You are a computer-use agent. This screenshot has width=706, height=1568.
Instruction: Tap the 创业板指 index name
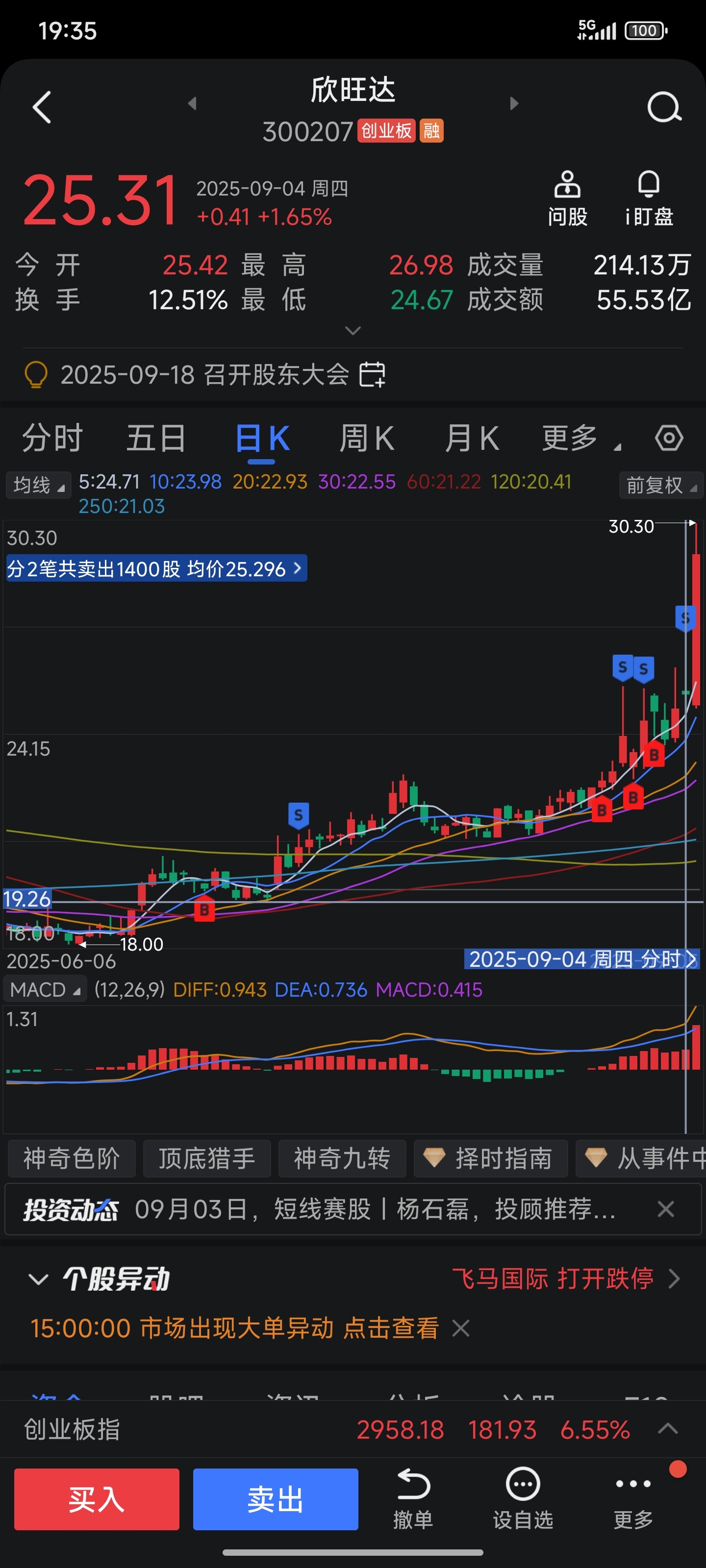[x=72, y=1429]
